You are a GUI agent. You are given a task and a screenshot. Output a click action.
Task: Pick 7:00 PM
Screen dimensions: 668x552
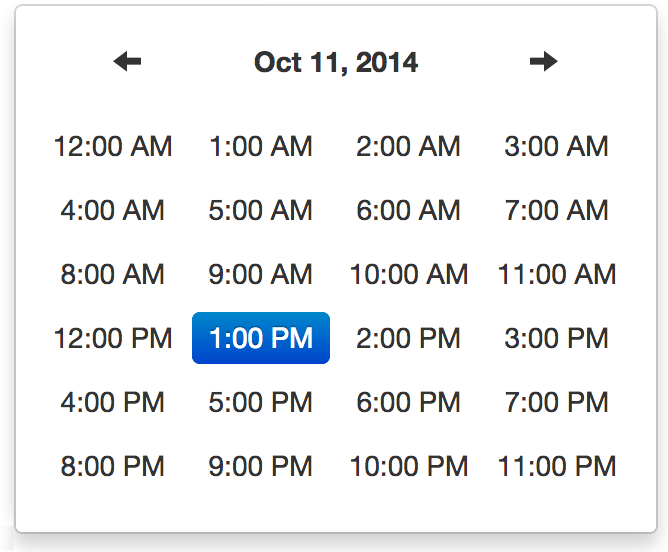click(557, 402)
